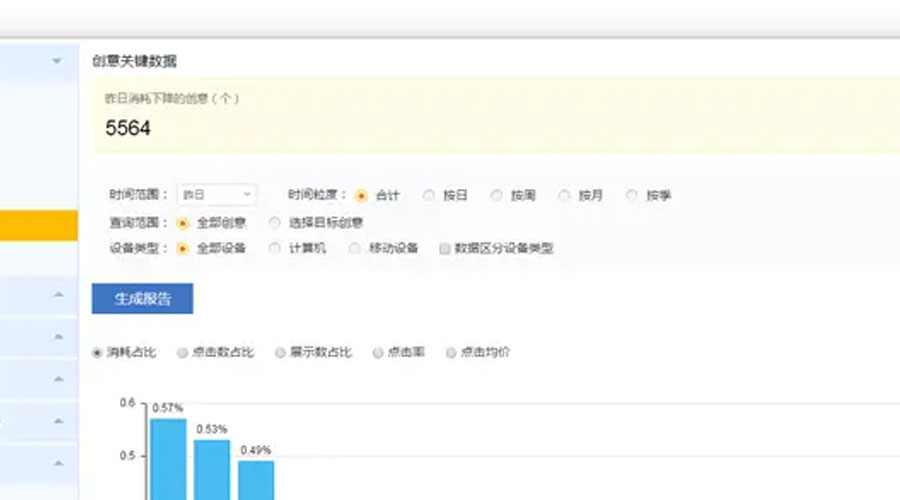Viewport: 900px width, 500px height.
Task: Select 全部创意 for query scope
Action: coord(182,222)
